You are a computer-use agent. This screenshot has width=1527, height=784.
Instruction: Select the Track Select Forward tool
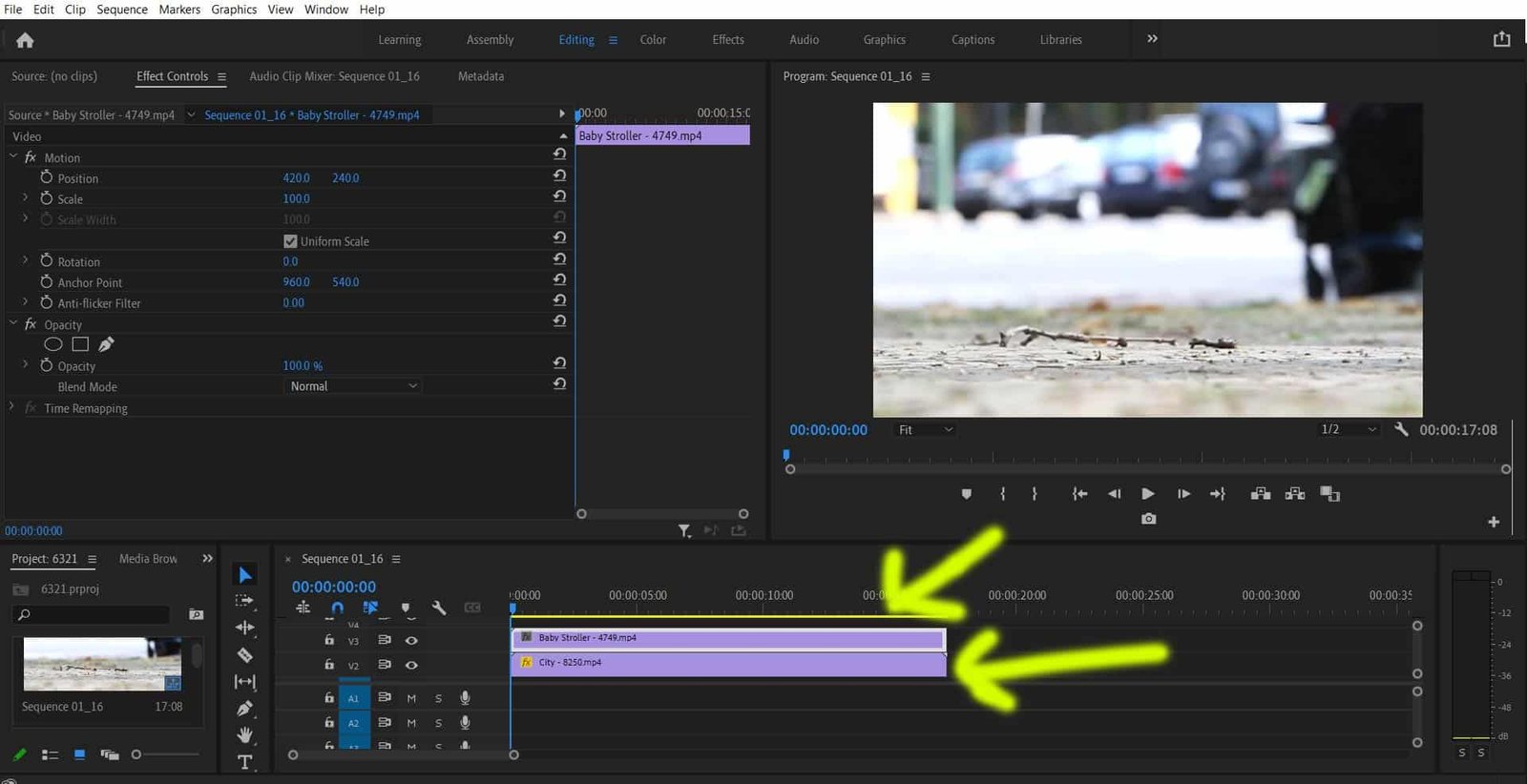245,601
